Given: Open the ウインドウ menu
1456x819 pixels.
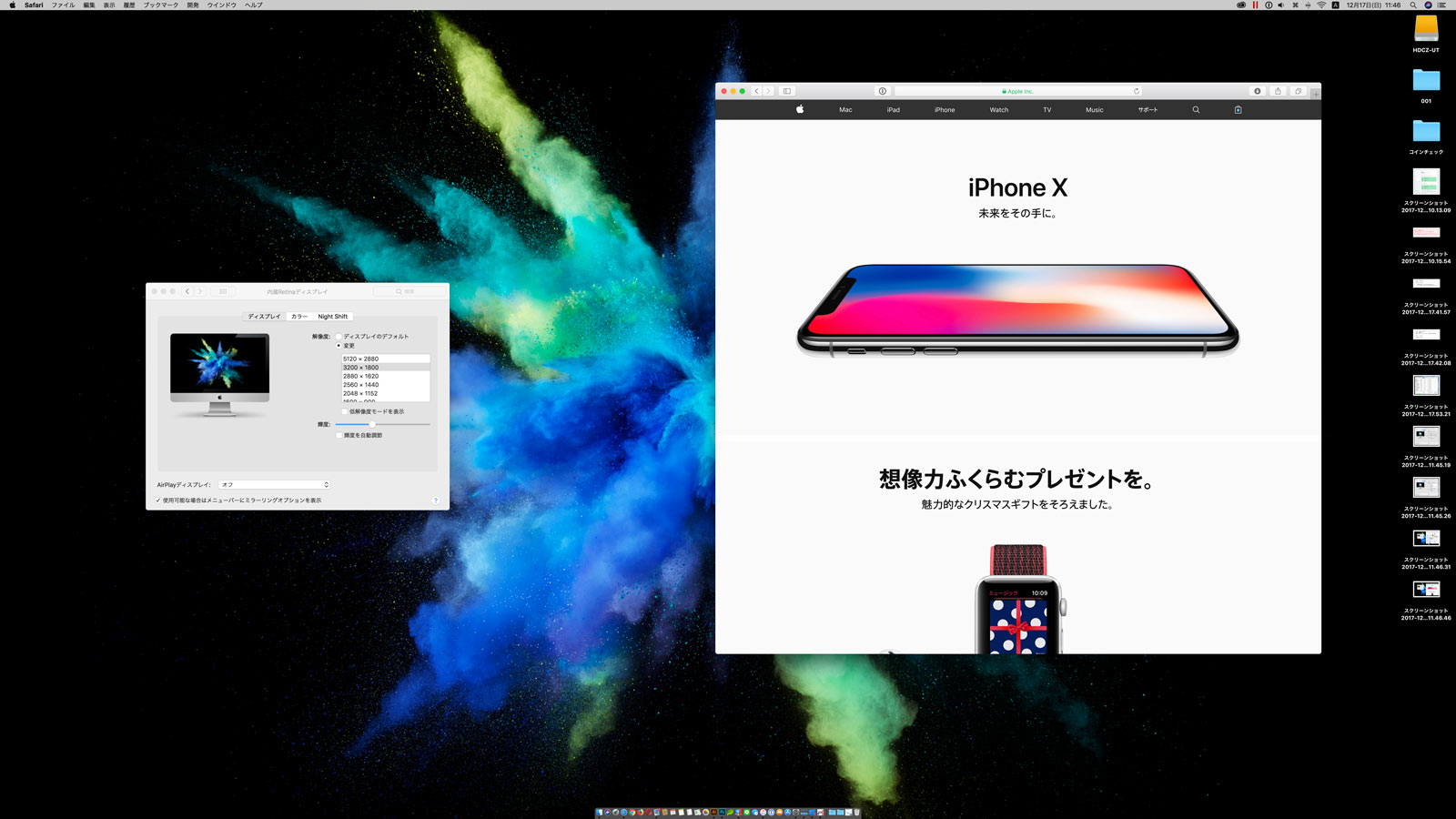Looking at the screenshot, I should click(222, 5).
